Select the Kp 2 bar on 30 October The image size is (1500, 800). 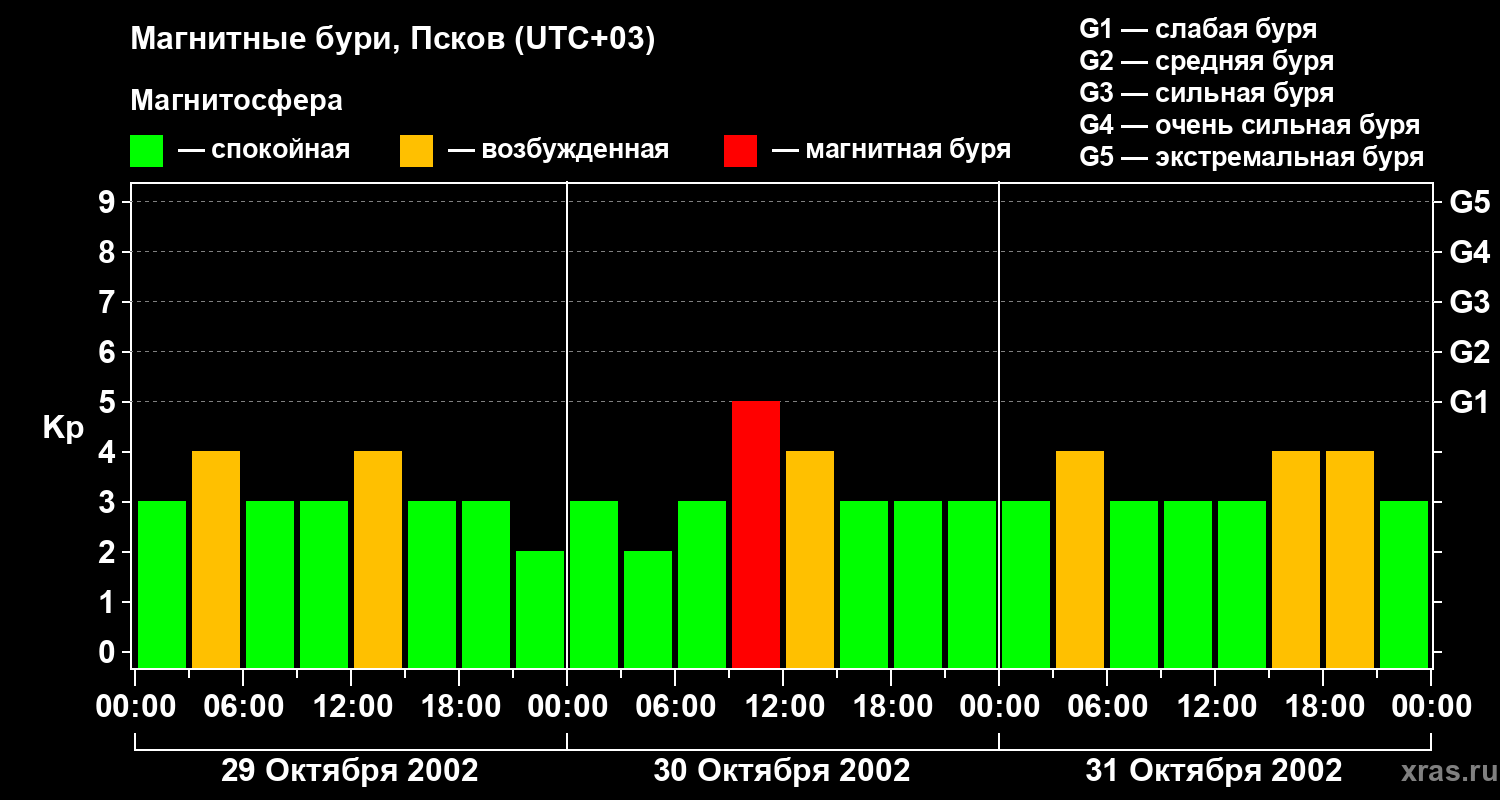coord(648,609)
